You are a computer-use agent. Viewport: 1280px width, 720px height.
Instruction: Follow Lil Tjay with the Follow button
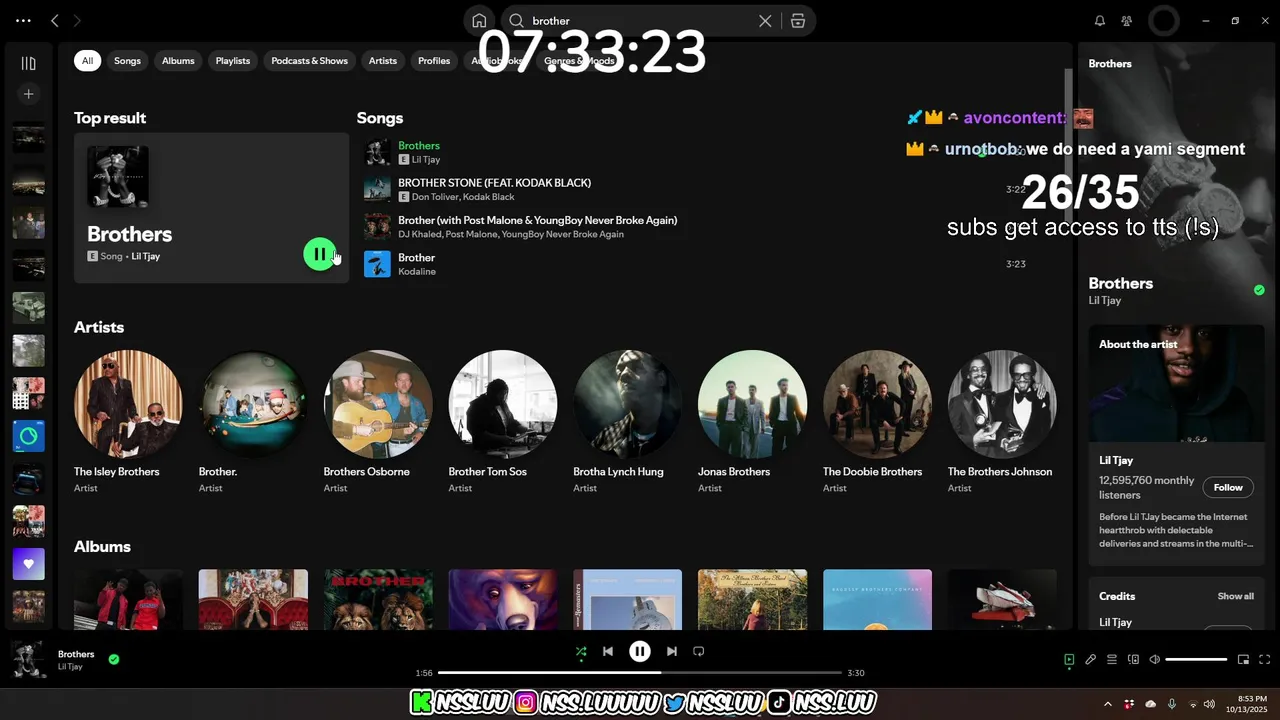(x=1228, y=488)
